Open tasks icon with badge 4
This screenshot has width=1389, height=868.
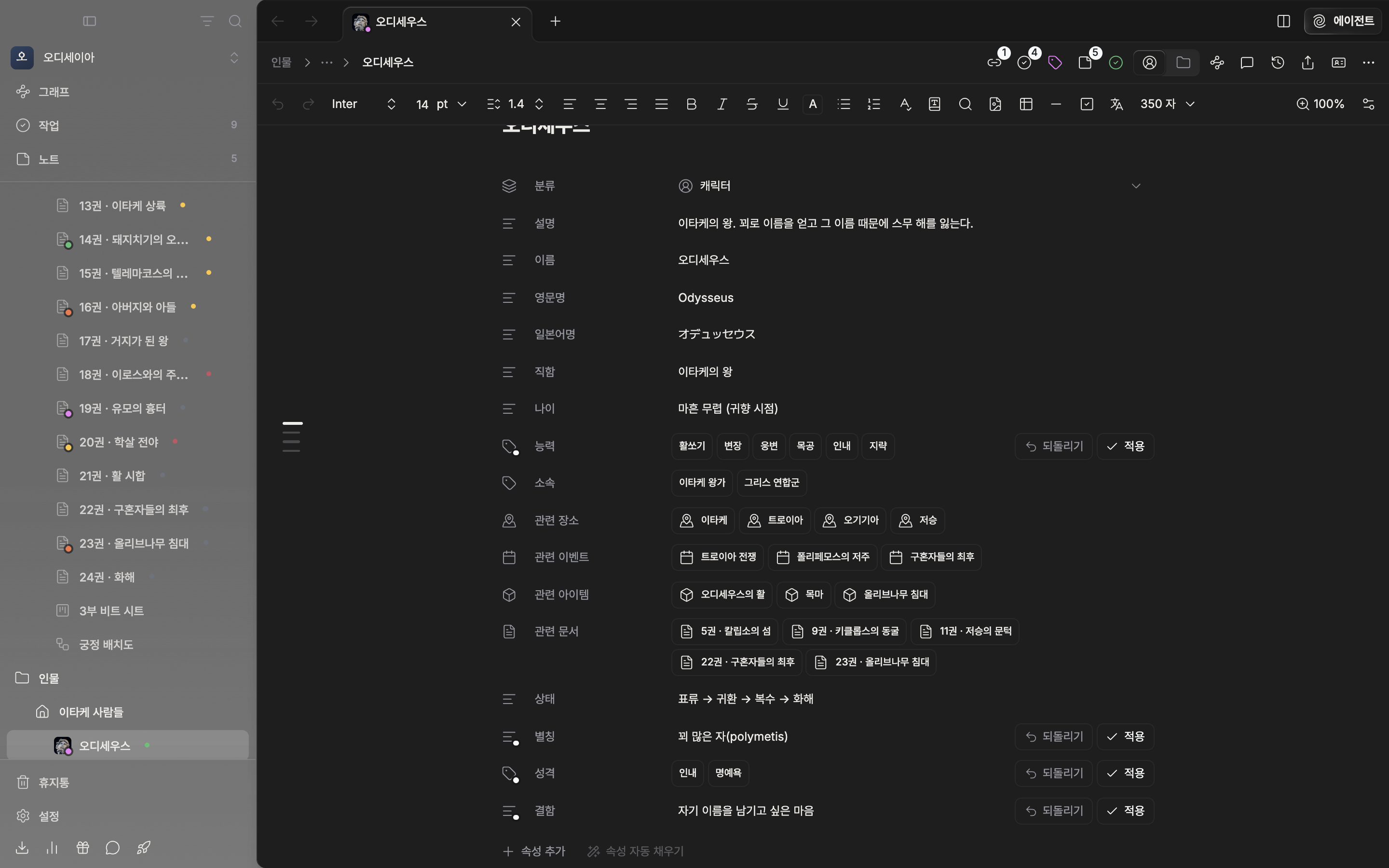pos(1024,63)
